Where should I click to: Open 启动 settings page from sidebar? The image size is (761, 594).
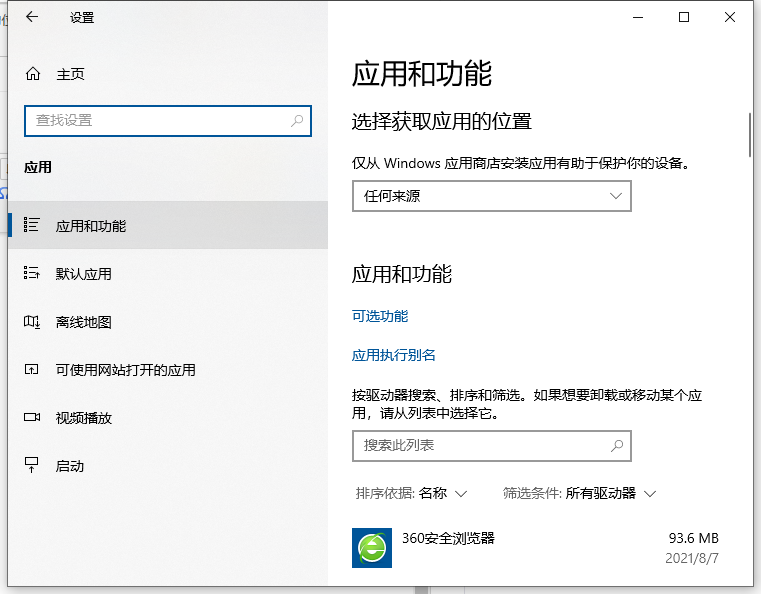pyautogui.click(x=70, y=466)
